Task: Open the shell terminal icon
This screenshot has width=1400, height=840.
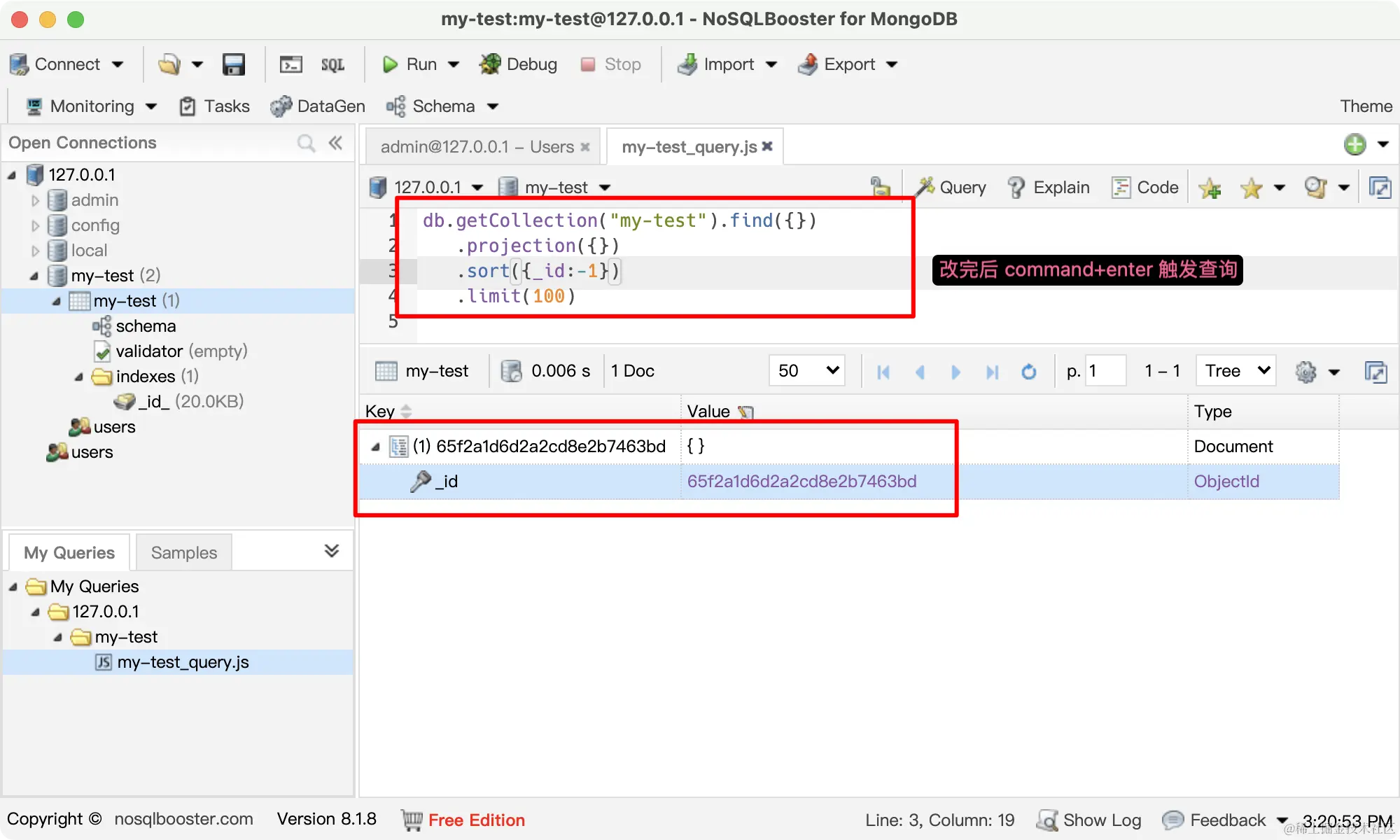Action: [290, 64]
